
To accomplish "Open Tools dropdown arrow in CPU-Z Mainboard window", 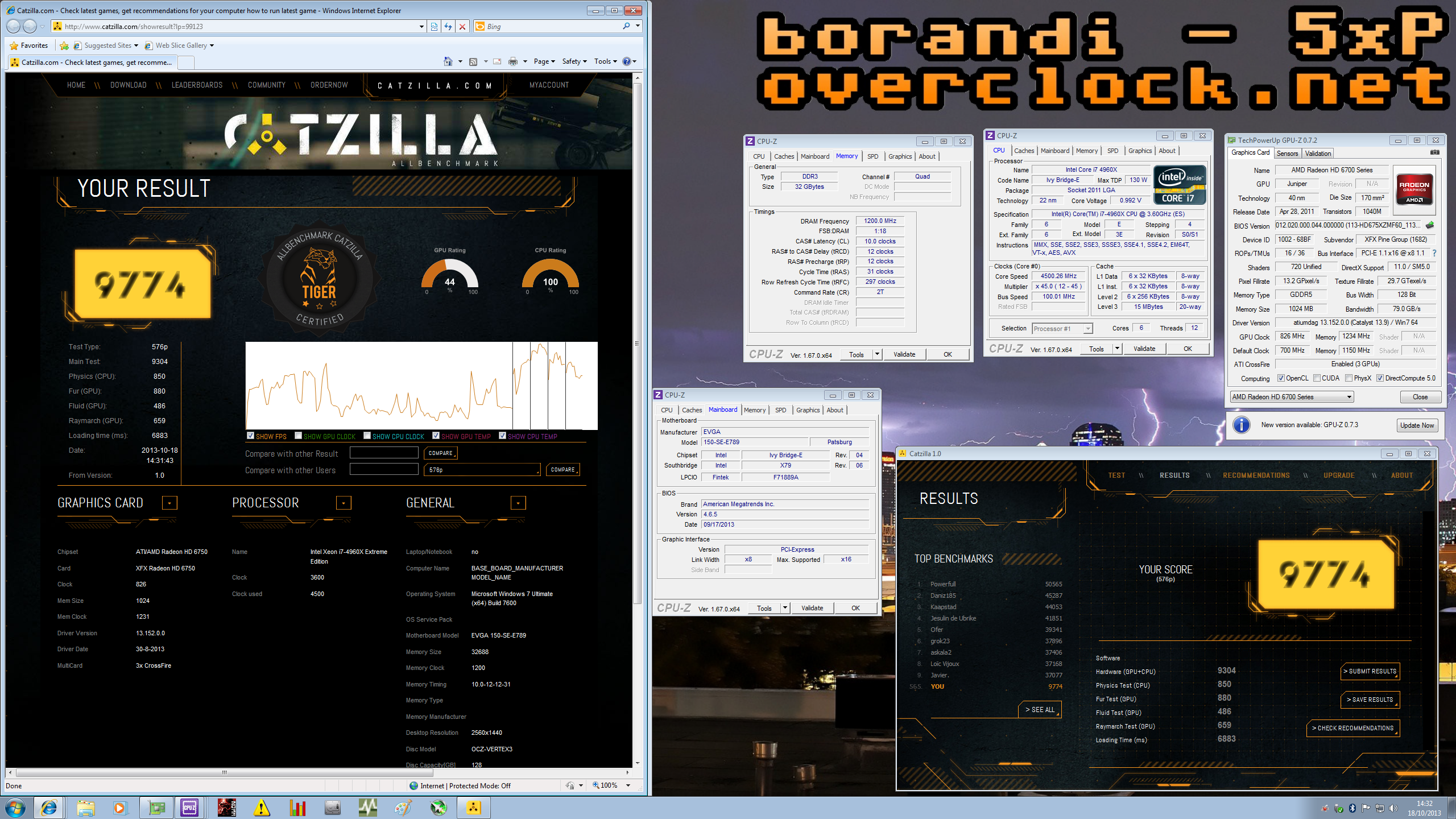I will tap(785, 608).
